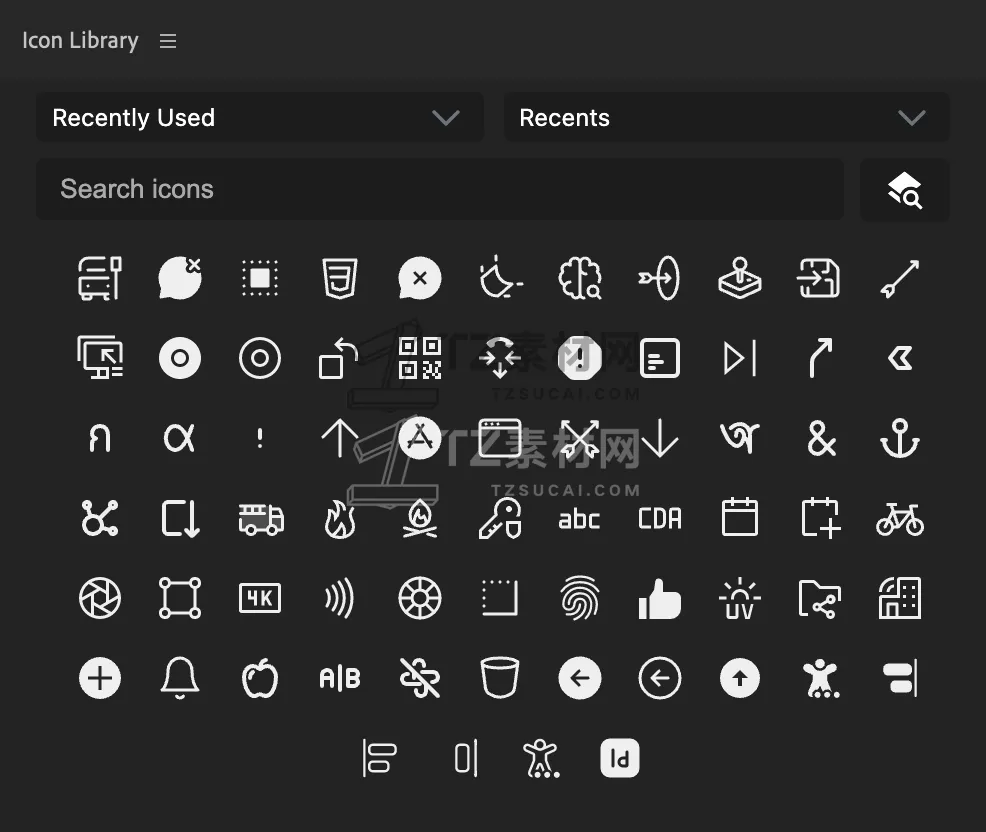The image size is (986, 832).
Task: Pick the turn right arrow icon
Action: tap(820, 358)
